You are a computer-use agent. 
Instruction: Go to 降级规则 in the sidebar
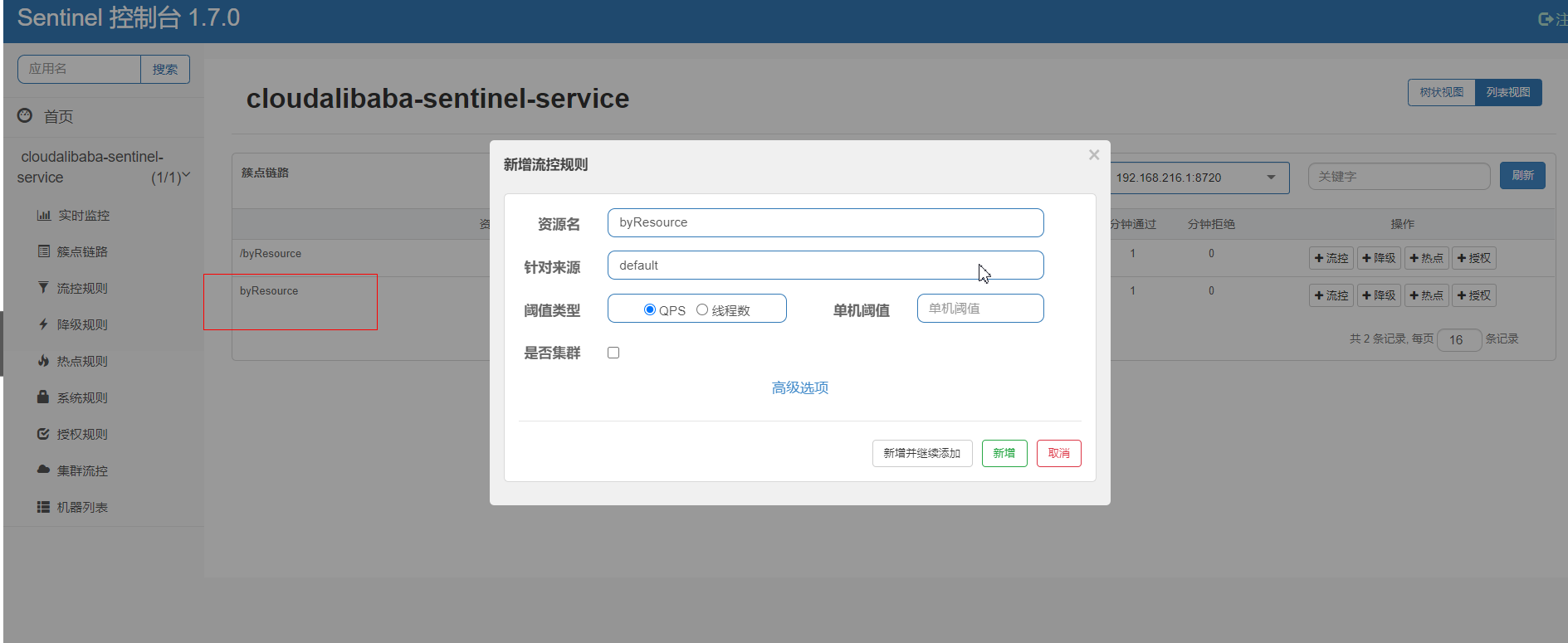tap(82, 324)
